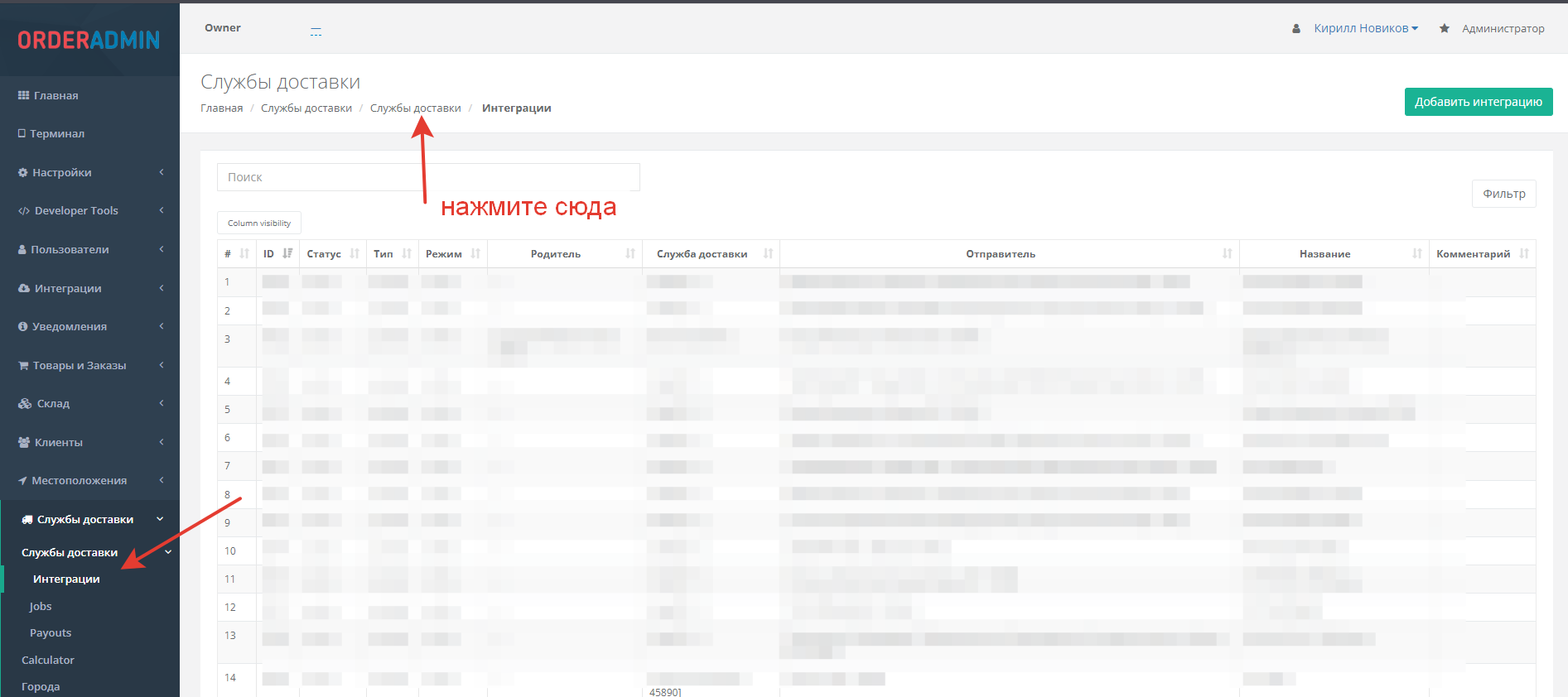Click the Пользователи user icon
The image size is (1568, 697).
coord(22,249)
